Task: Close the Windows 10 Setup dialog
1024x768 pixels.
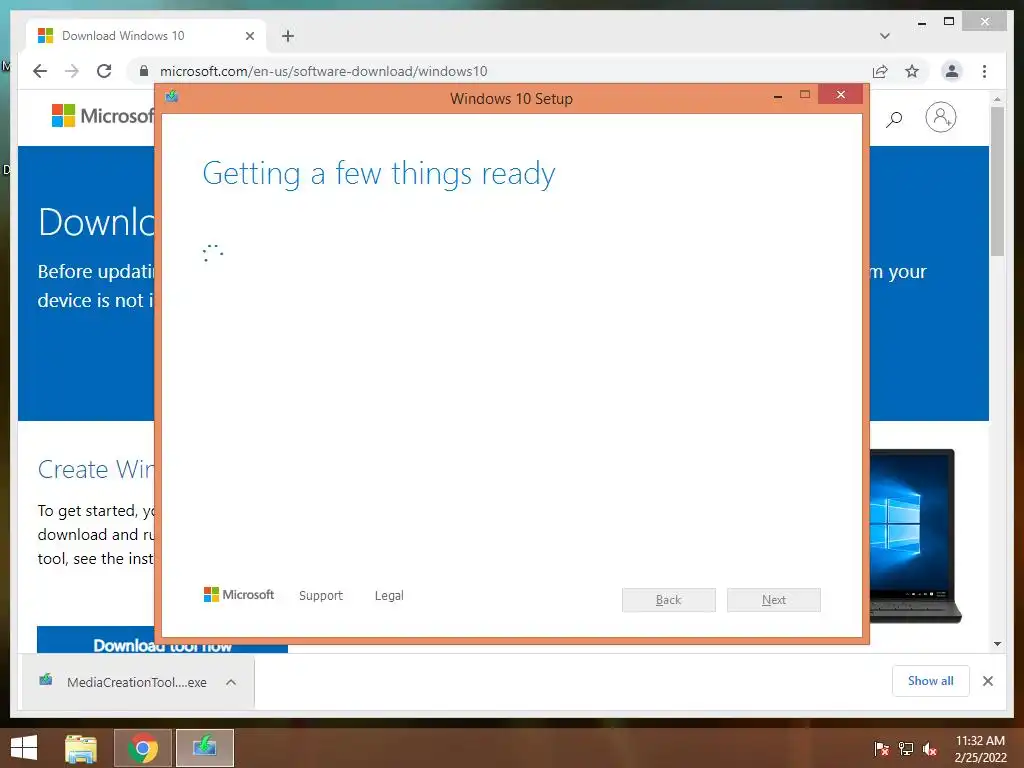Action: 840,95
